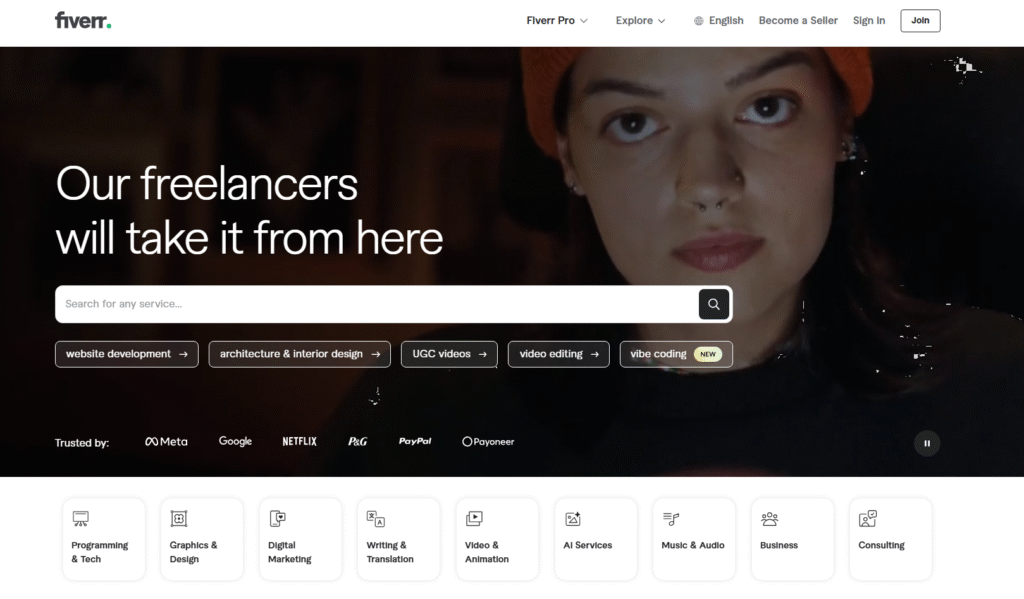Click the AI Services label

588,545
